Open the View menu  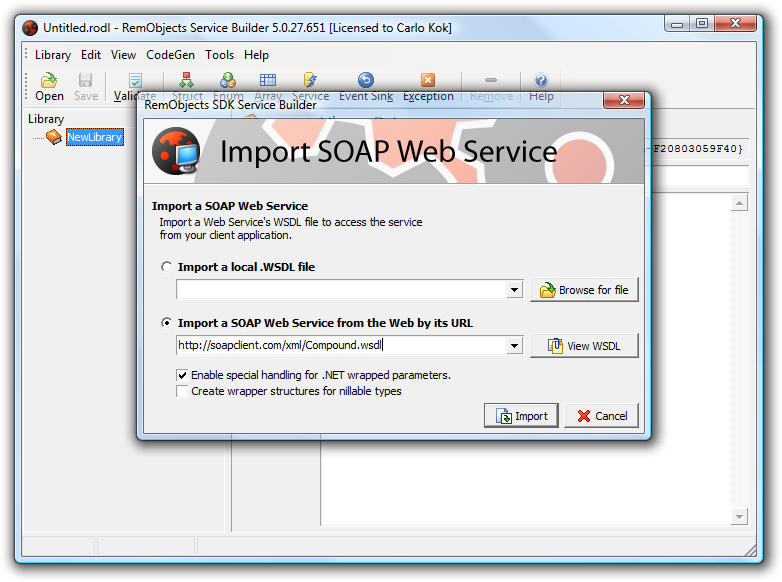point(123,55)
